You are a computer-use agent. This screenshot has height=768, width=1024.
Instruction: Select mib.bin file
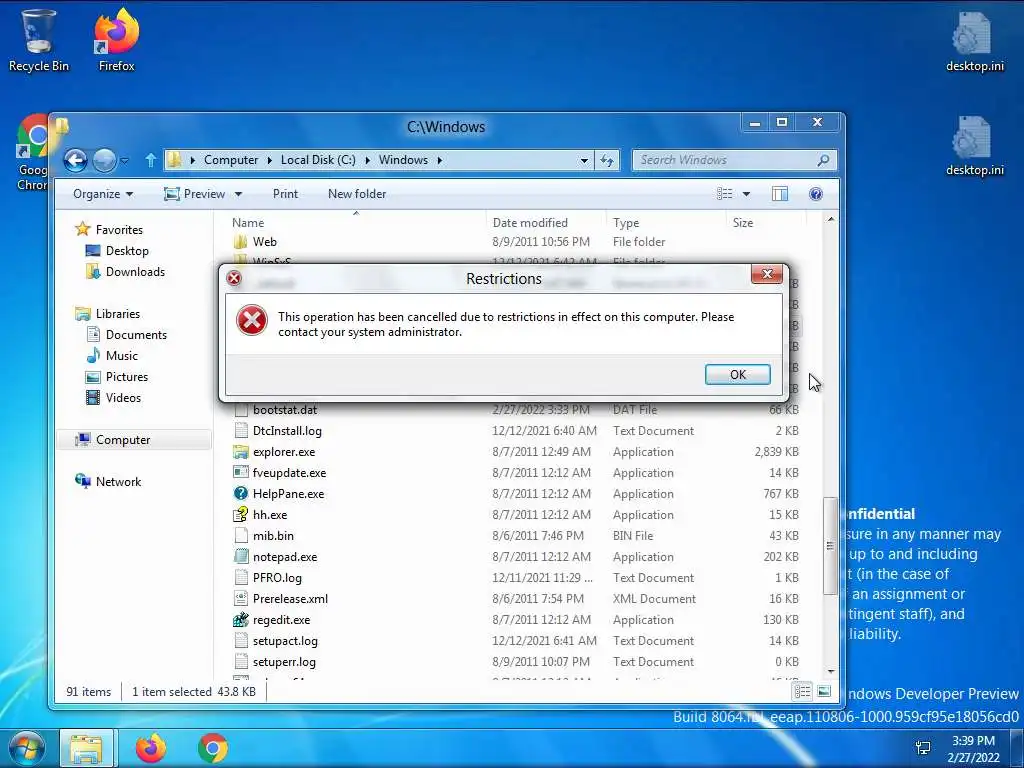(273, 536)
